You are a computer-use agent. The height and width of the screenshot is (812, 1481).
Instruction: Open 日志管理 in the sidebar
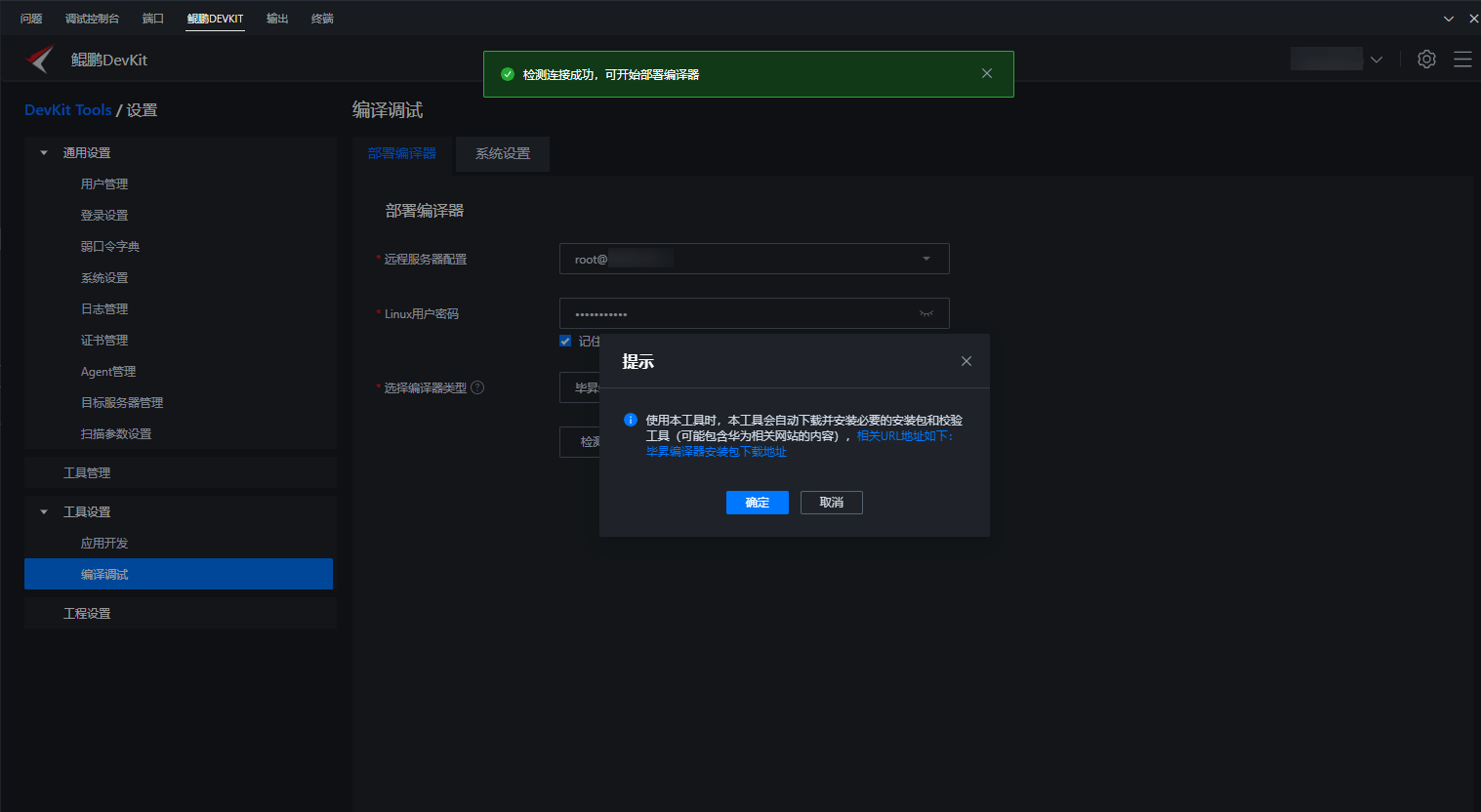point(104,308)
